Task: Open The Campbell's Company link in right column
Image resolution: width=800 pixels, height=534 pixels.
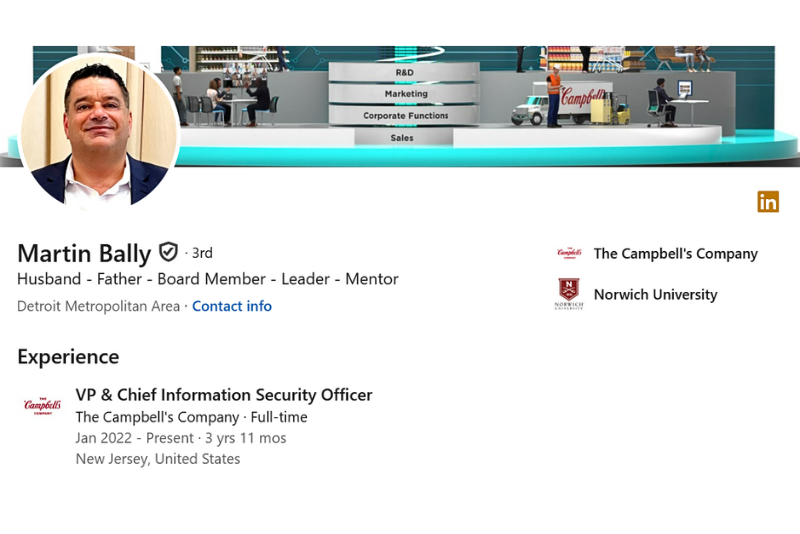Action: (x=675, y=254)
